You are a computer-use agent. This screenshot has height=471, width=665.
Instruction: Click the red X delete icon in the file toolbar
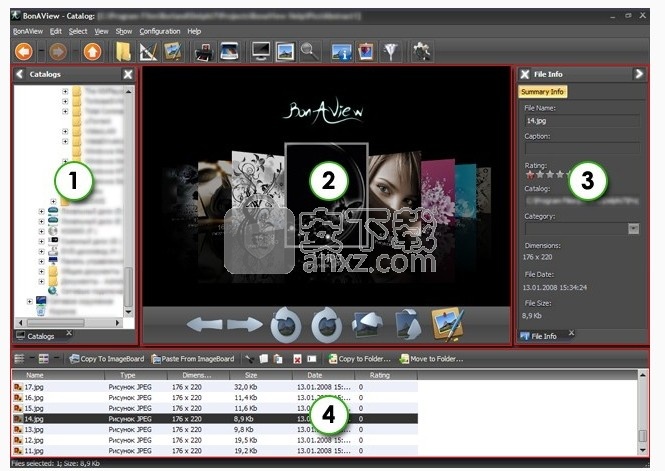(297, 359)
